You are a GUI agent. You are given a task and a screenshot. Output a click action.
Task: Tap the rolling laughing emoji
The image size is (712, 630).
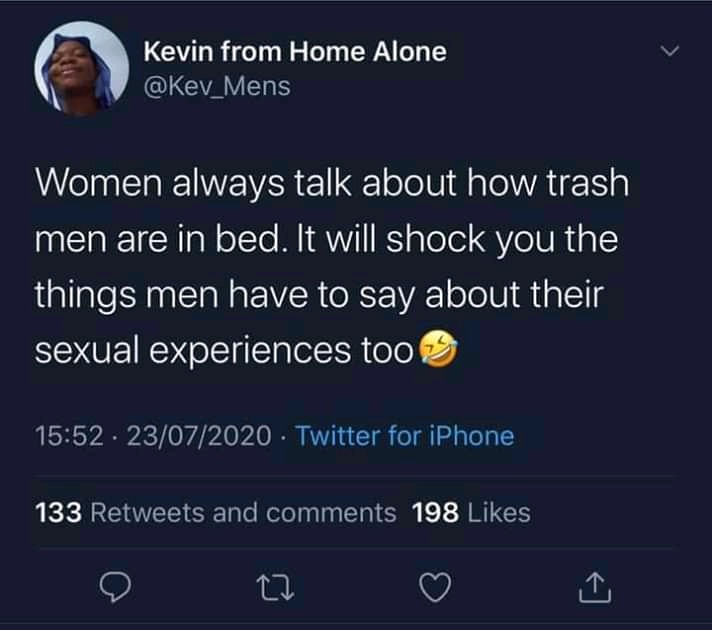pos(438,349)
